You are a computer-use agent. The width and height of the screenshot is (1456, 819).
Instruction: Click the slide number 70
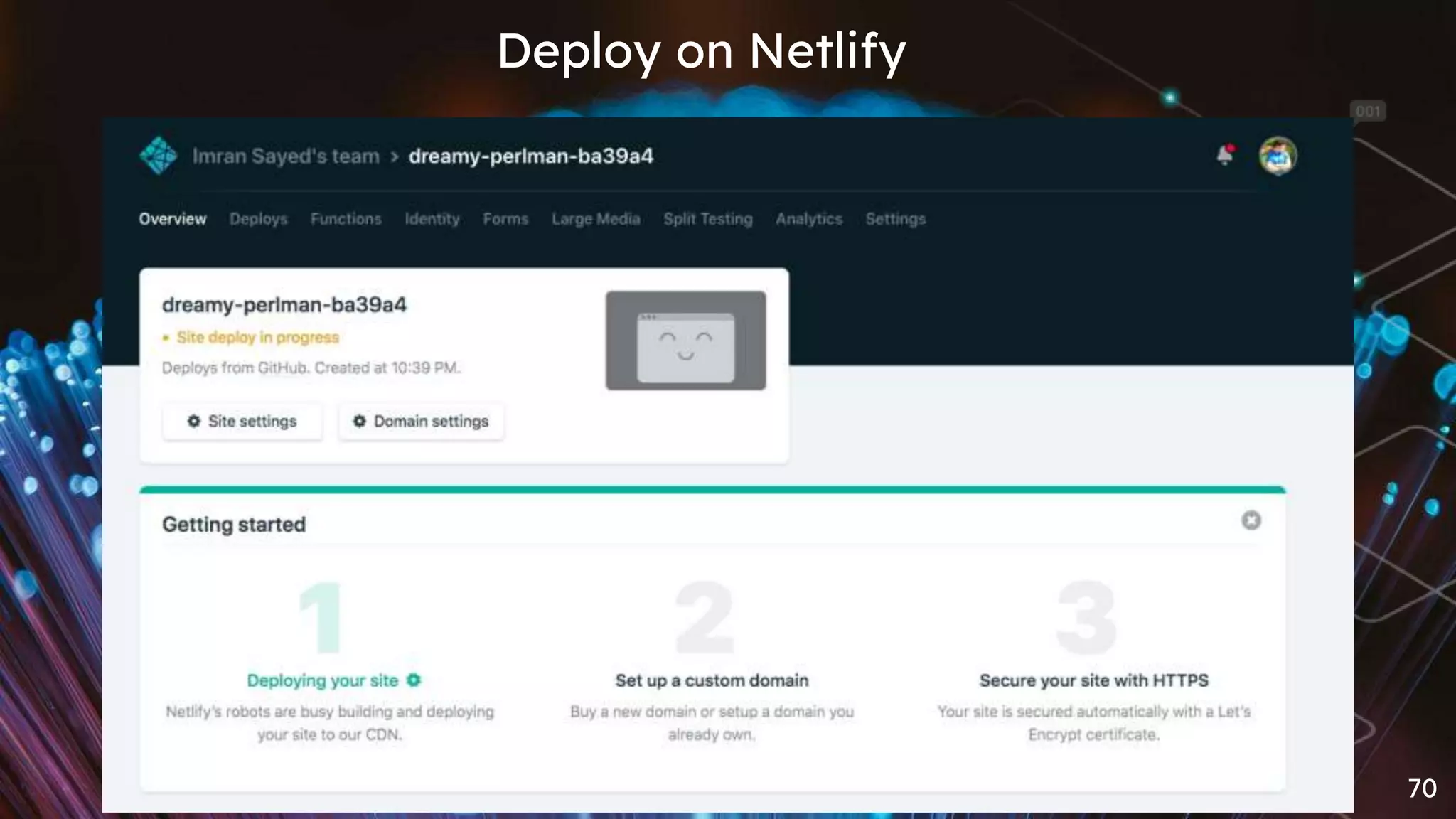pos(1422,788)
